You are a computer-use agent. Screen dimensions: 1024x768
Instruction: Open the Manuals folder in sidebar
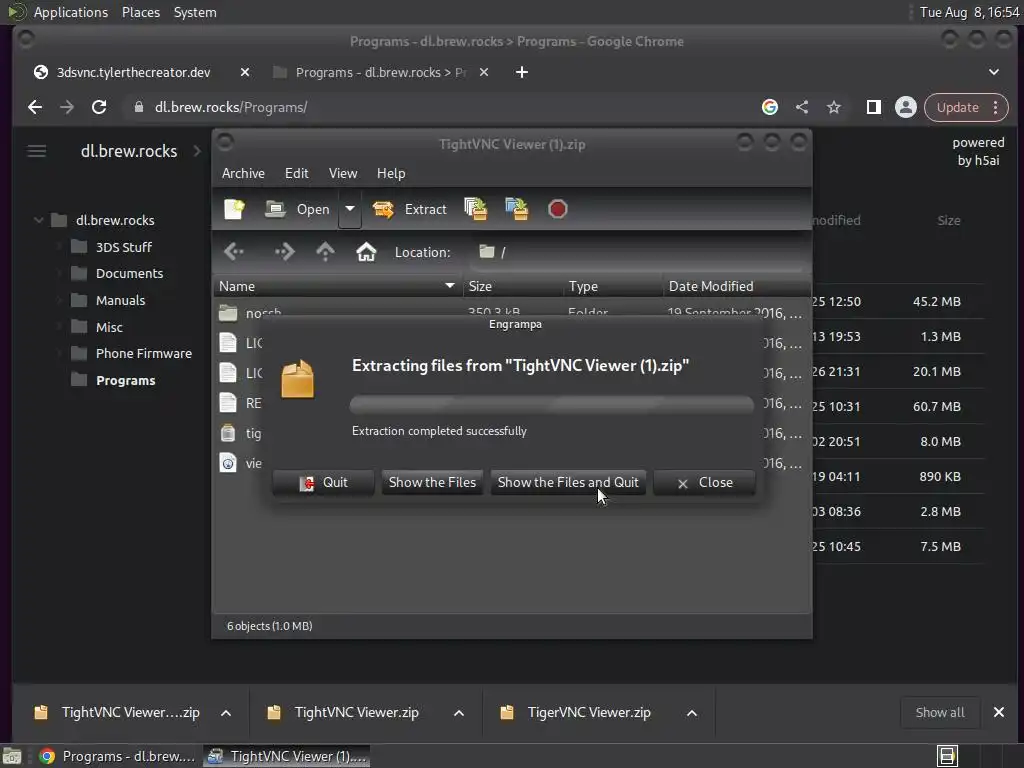click(120, 300)
